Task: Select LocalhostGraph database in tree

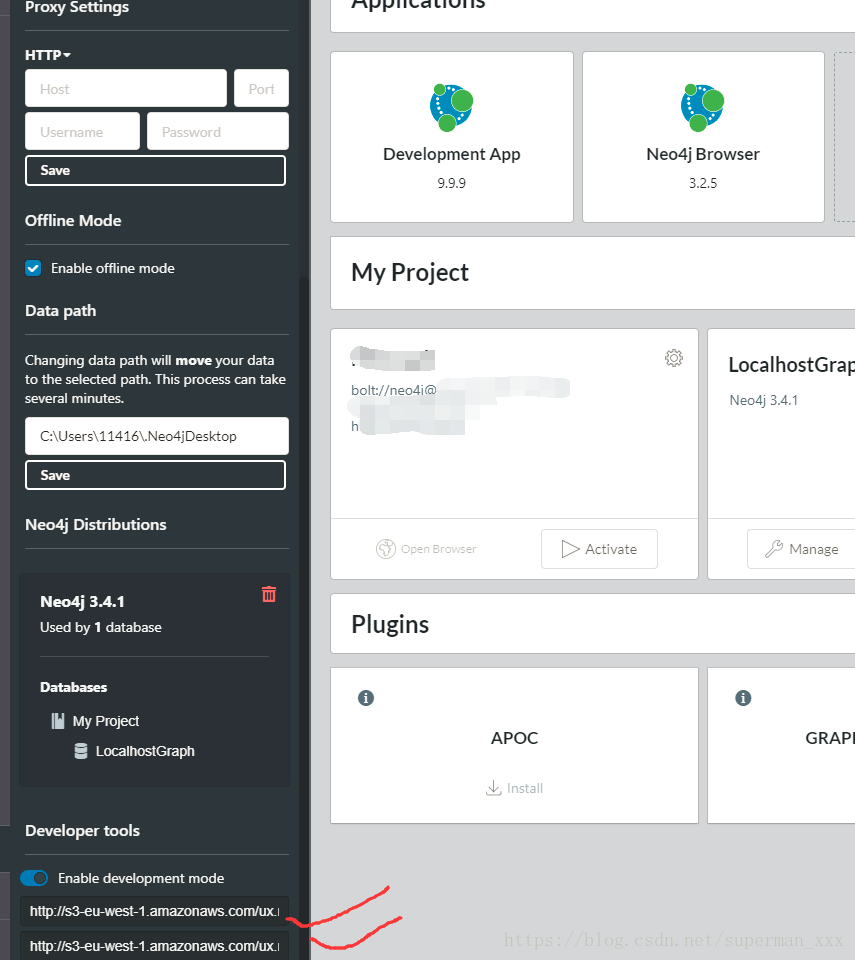Action: point(145,751)
